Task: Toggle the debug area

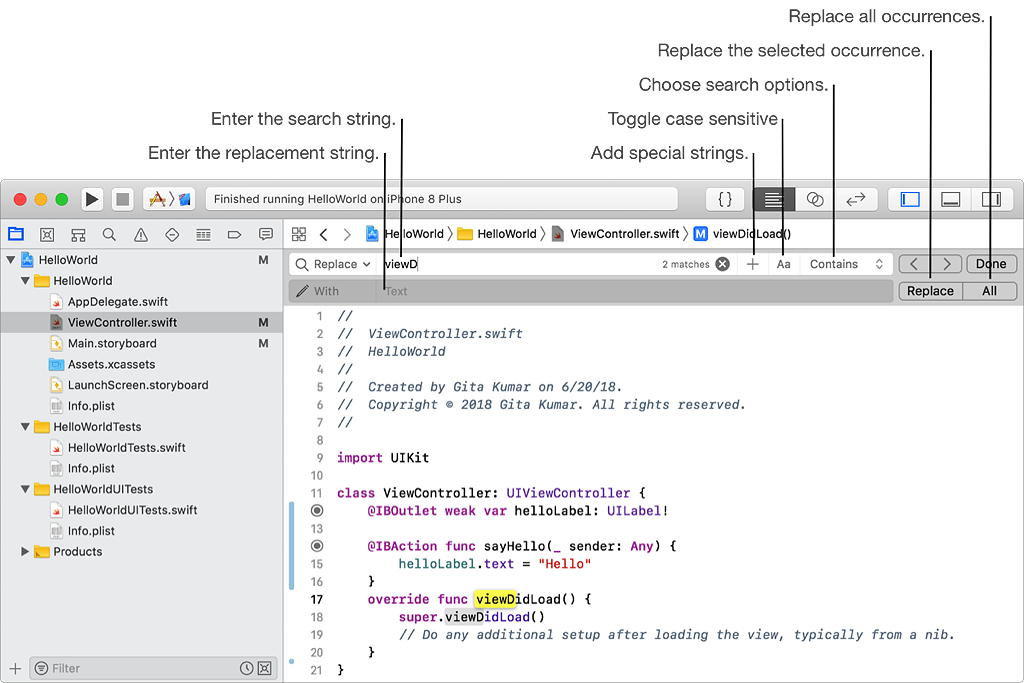Action: [x=950, y=199]
